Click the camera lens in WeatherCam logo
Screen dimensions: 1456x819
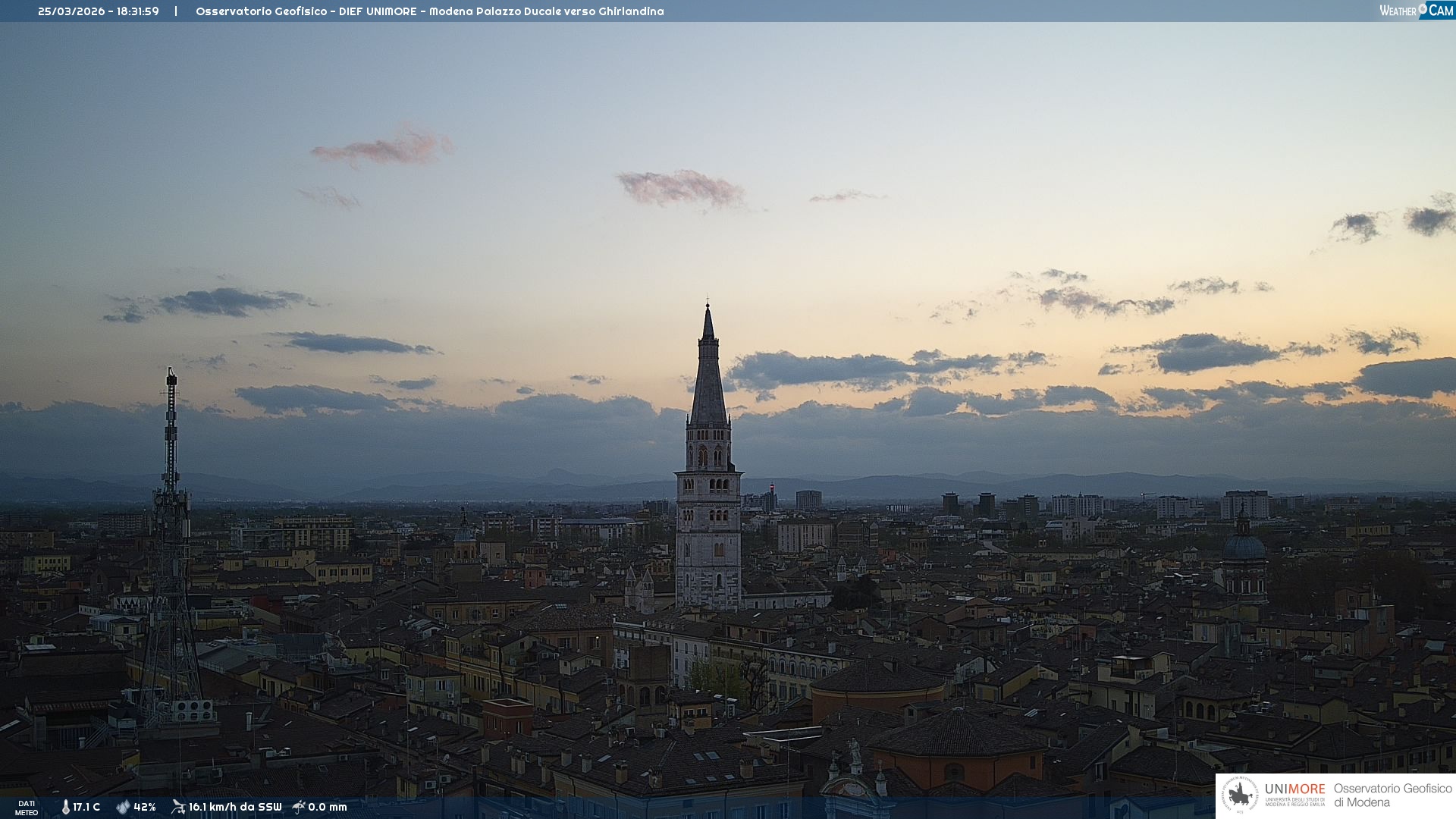pyautogui.click(x=1423, y=9)
